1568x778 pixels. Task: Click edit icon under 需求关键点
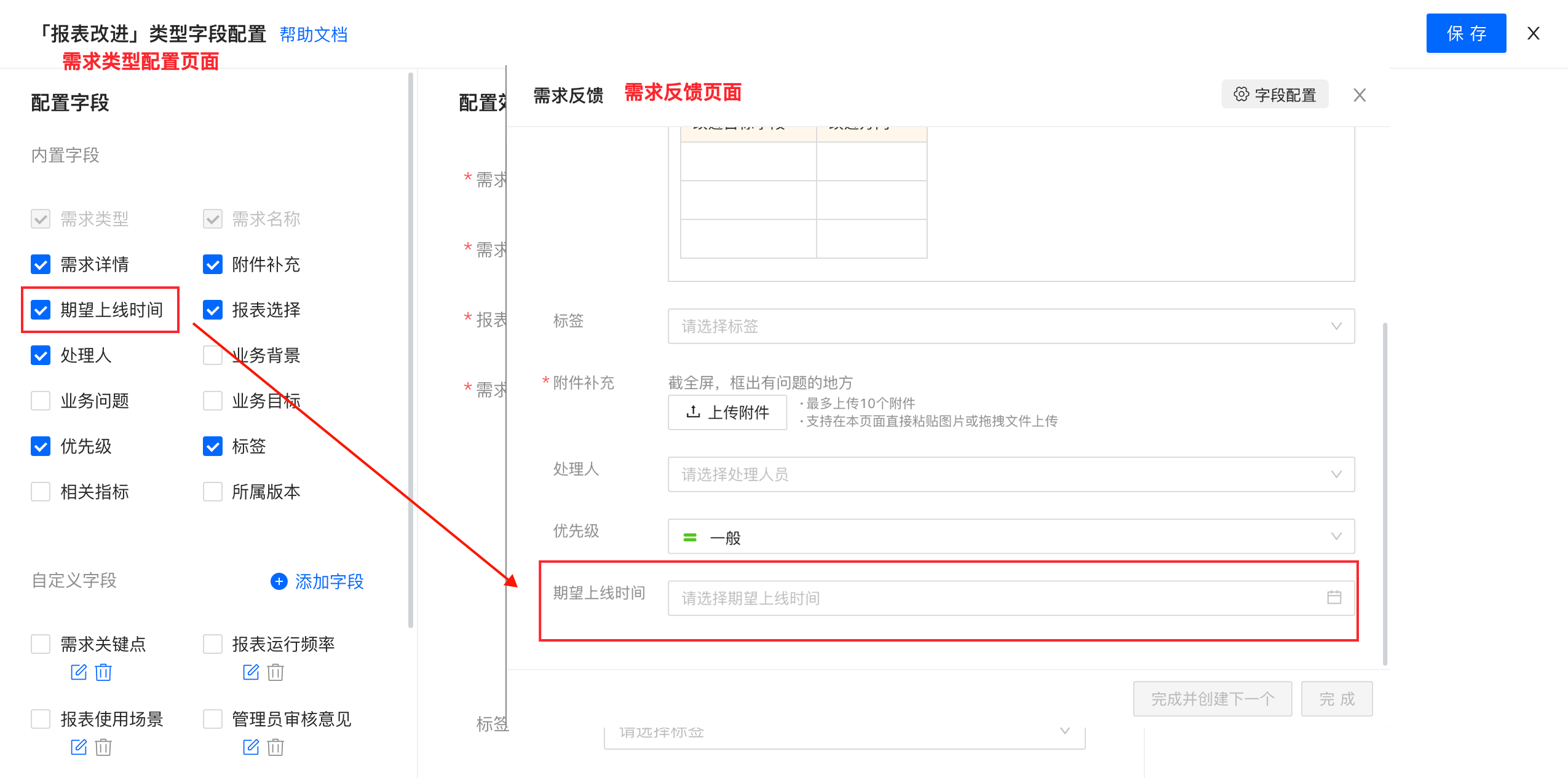(79, 672)
